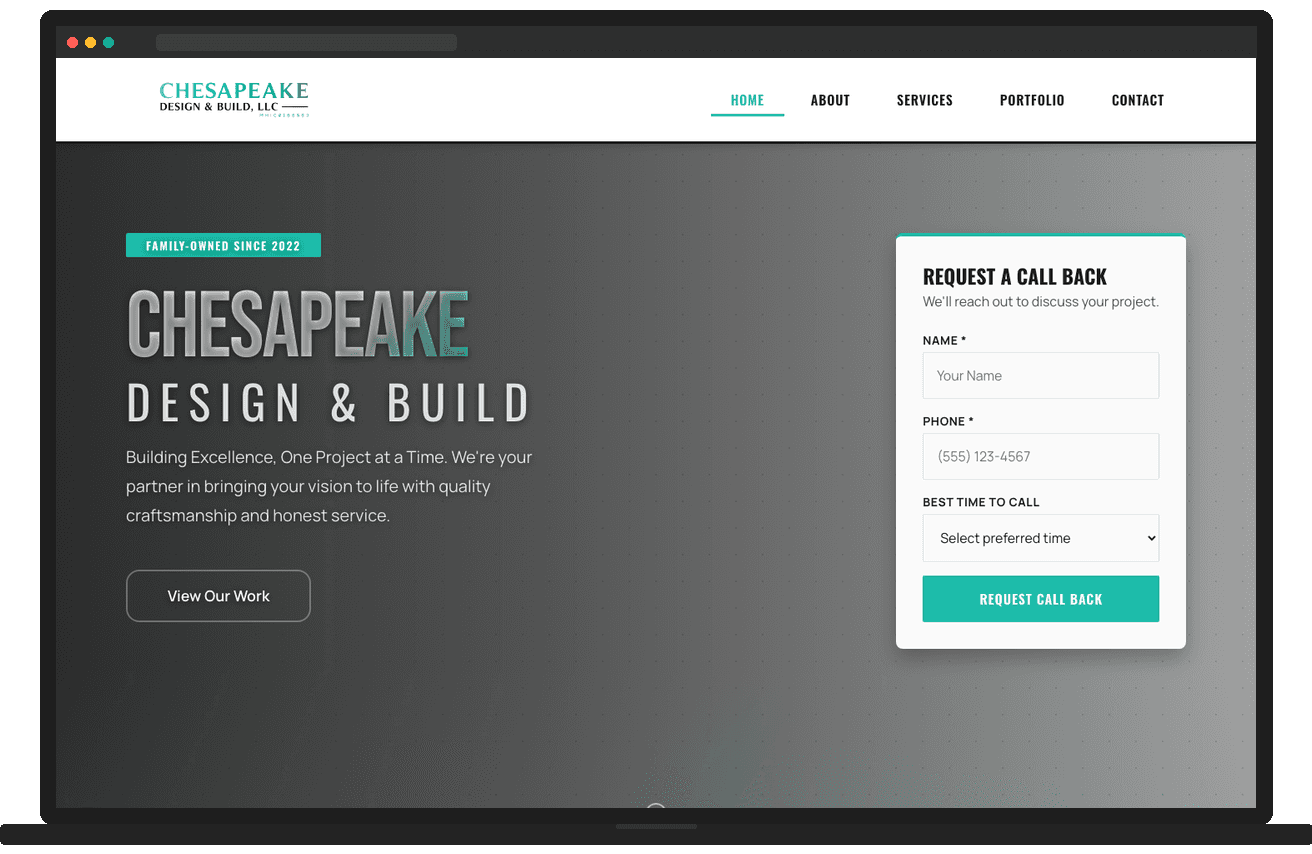Screen dimensions: 1312x854
Task: Open the PORTFOLIO section
Action: 1032,99
